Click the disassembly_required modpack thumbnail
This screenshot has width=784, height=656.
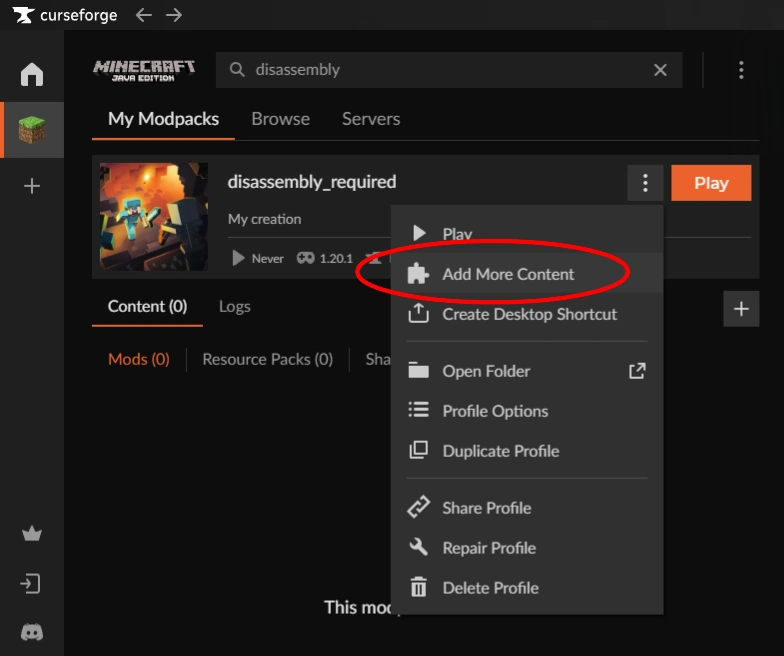pyautogui.click(x=154, y=217)
